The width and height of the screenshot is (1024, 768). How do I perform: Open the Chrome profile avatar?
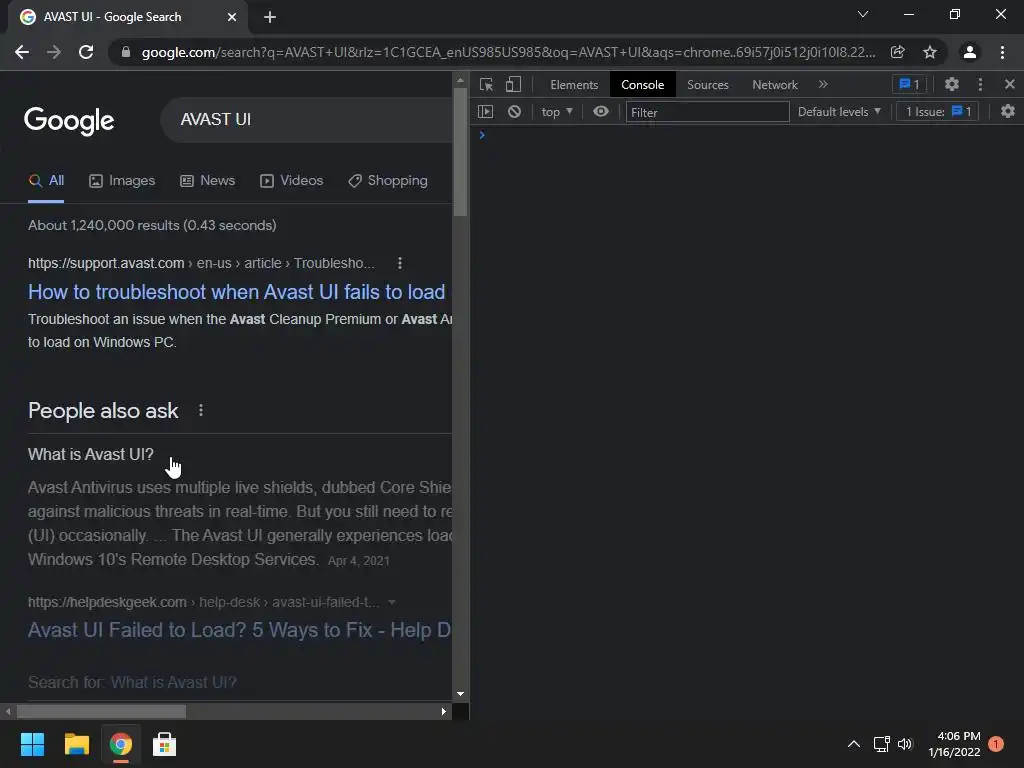click(970, 52)
